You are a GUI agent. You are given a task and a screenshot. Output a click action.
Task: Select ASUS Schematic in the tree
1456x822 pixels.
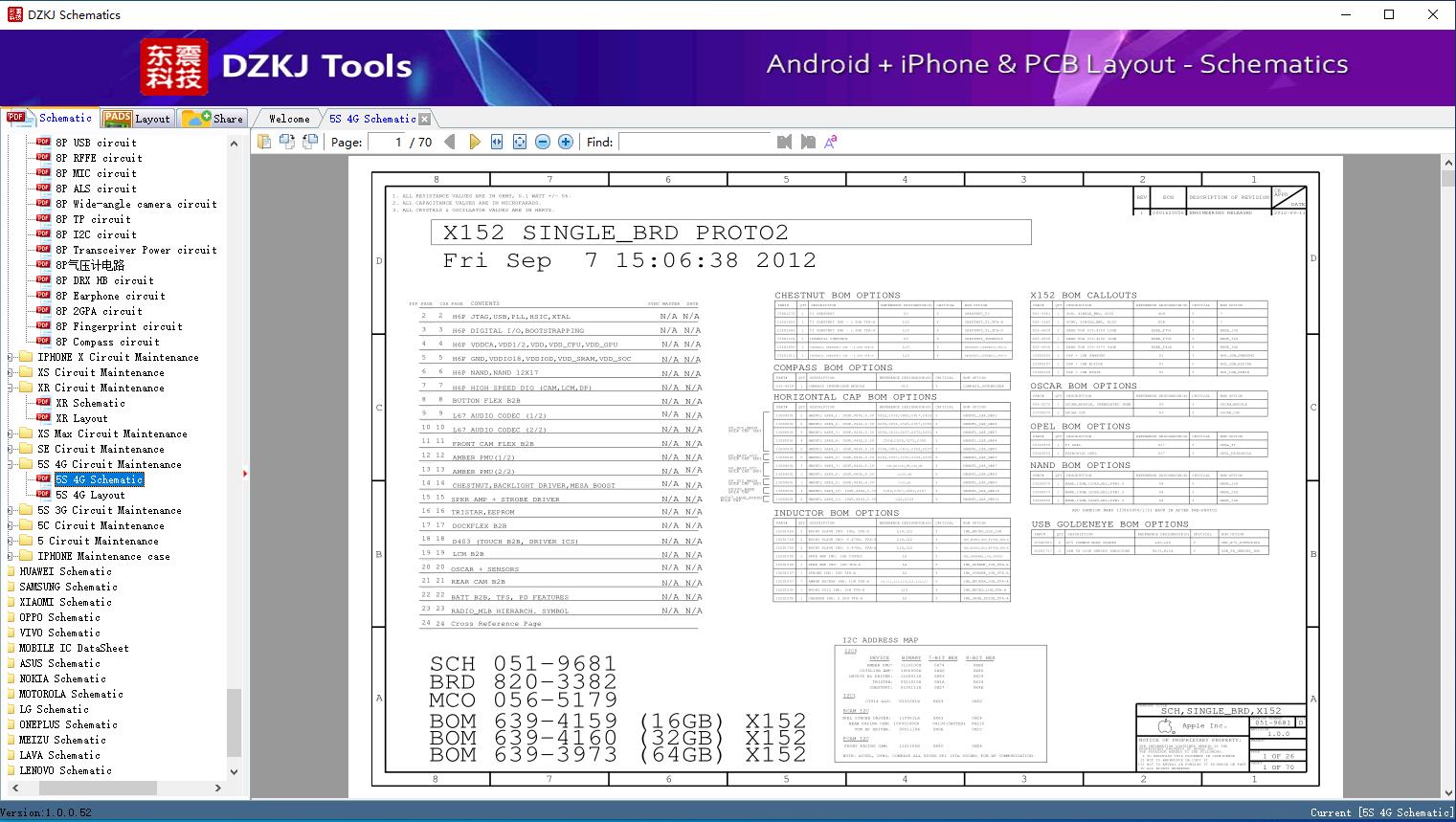coord(59,663)
